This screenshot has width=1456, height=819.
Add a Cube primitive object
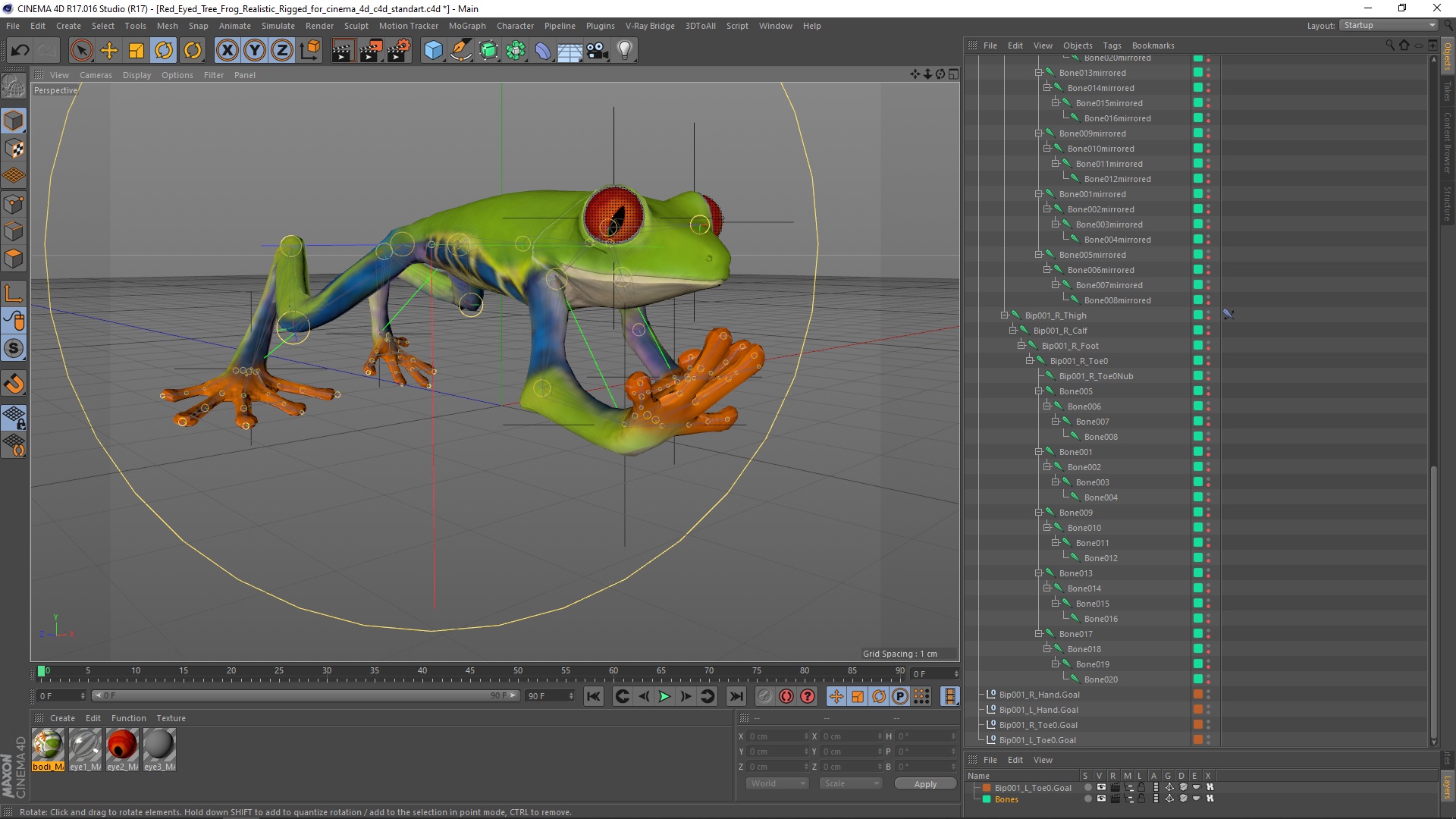point(433,51)
